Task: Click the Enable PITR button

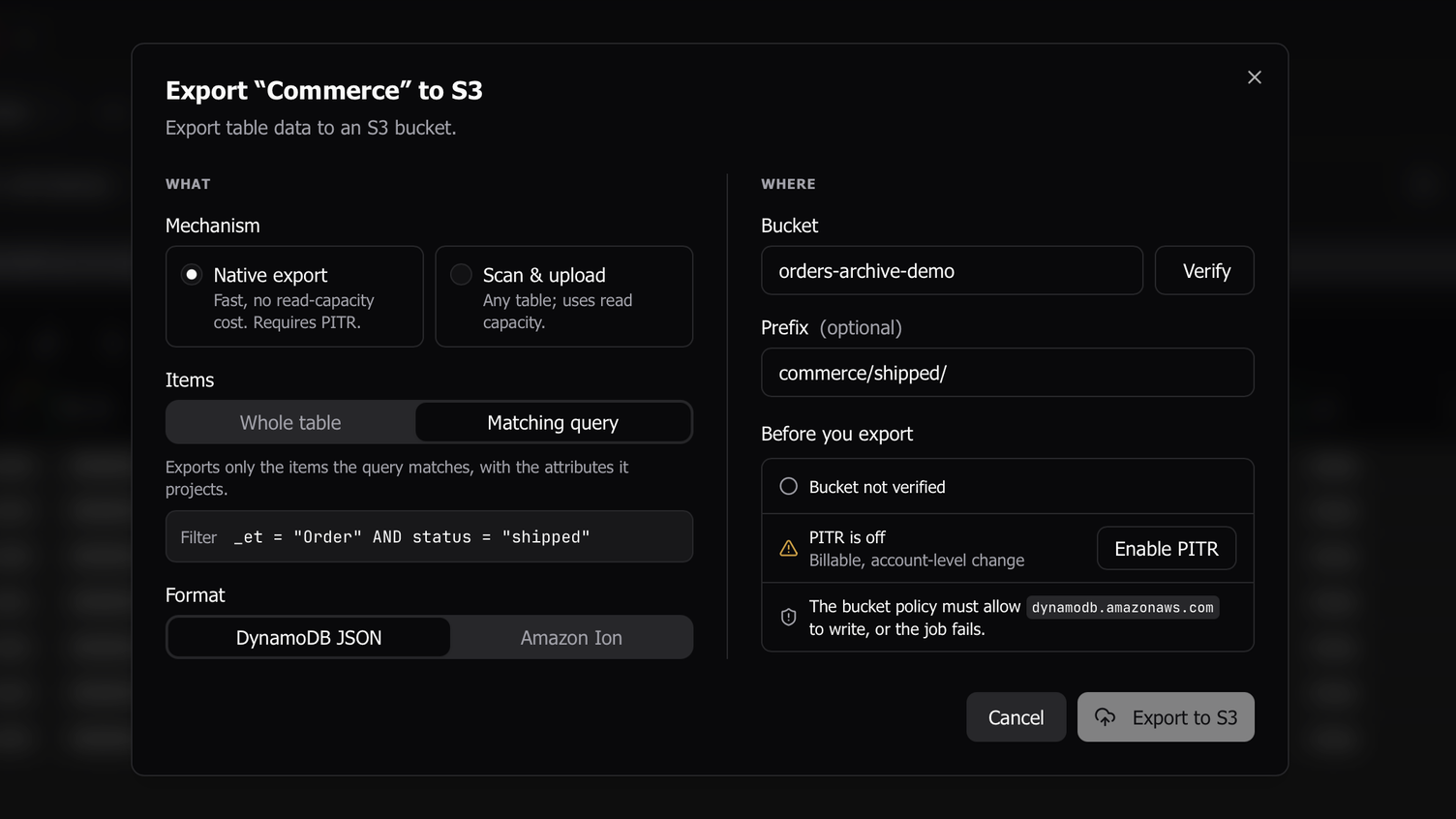Action: [1167, 549]
